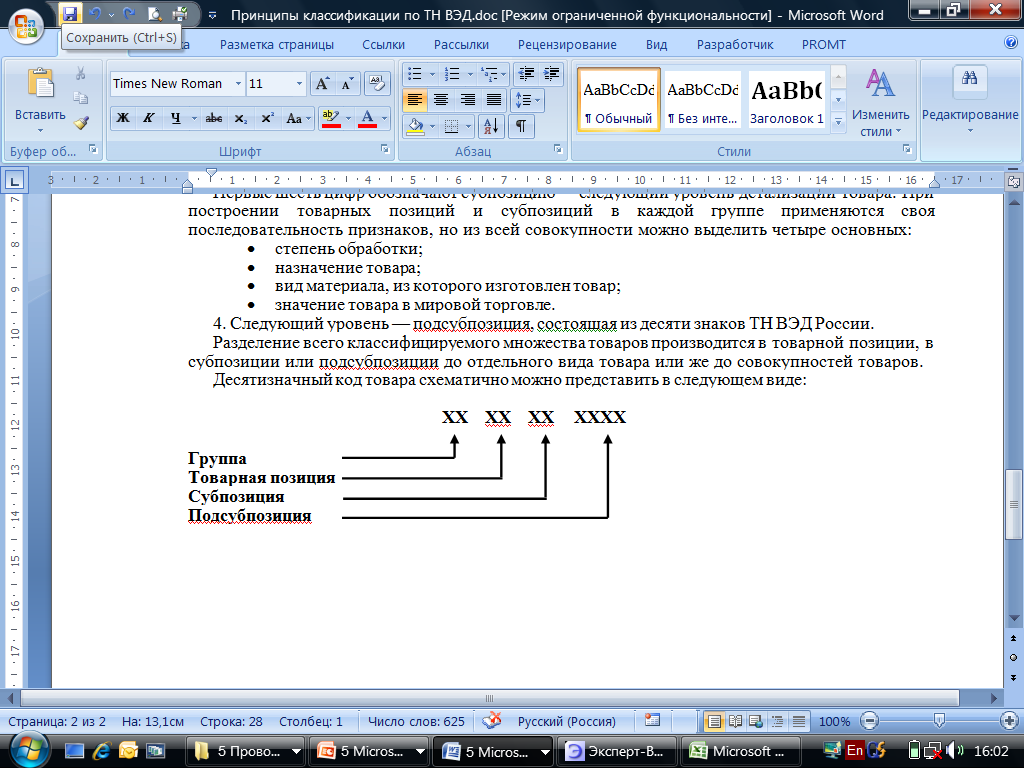Open Print Preview from quick access toolbar
This screenshot has width=1024, height=768.
[x=155, y=13]
